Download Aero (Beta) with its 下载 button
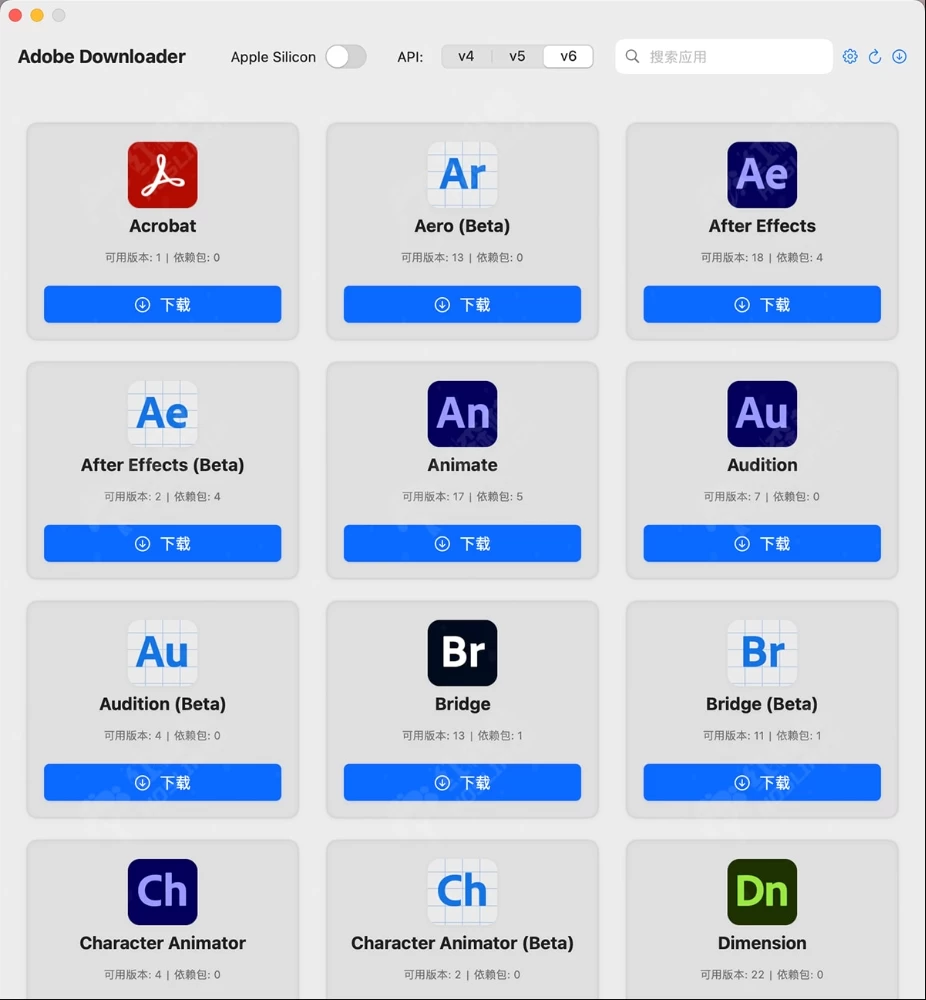The height and width of the screenshot is (1000, 926). coord(462,304)
